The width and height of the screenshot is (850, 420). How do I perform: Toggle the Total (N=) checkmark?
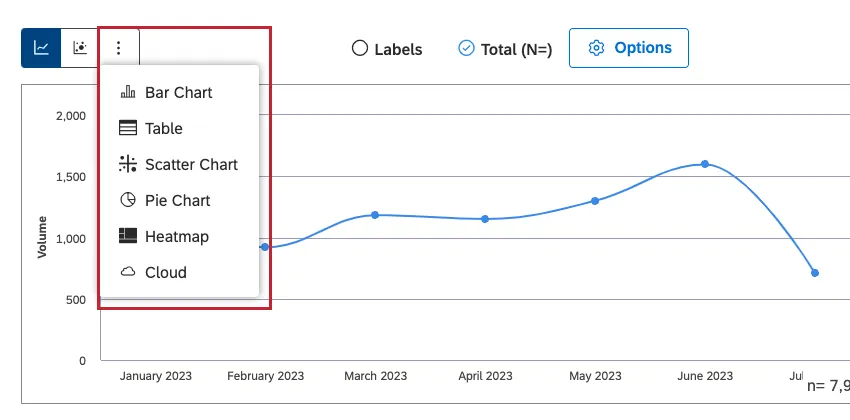point(466,48)
